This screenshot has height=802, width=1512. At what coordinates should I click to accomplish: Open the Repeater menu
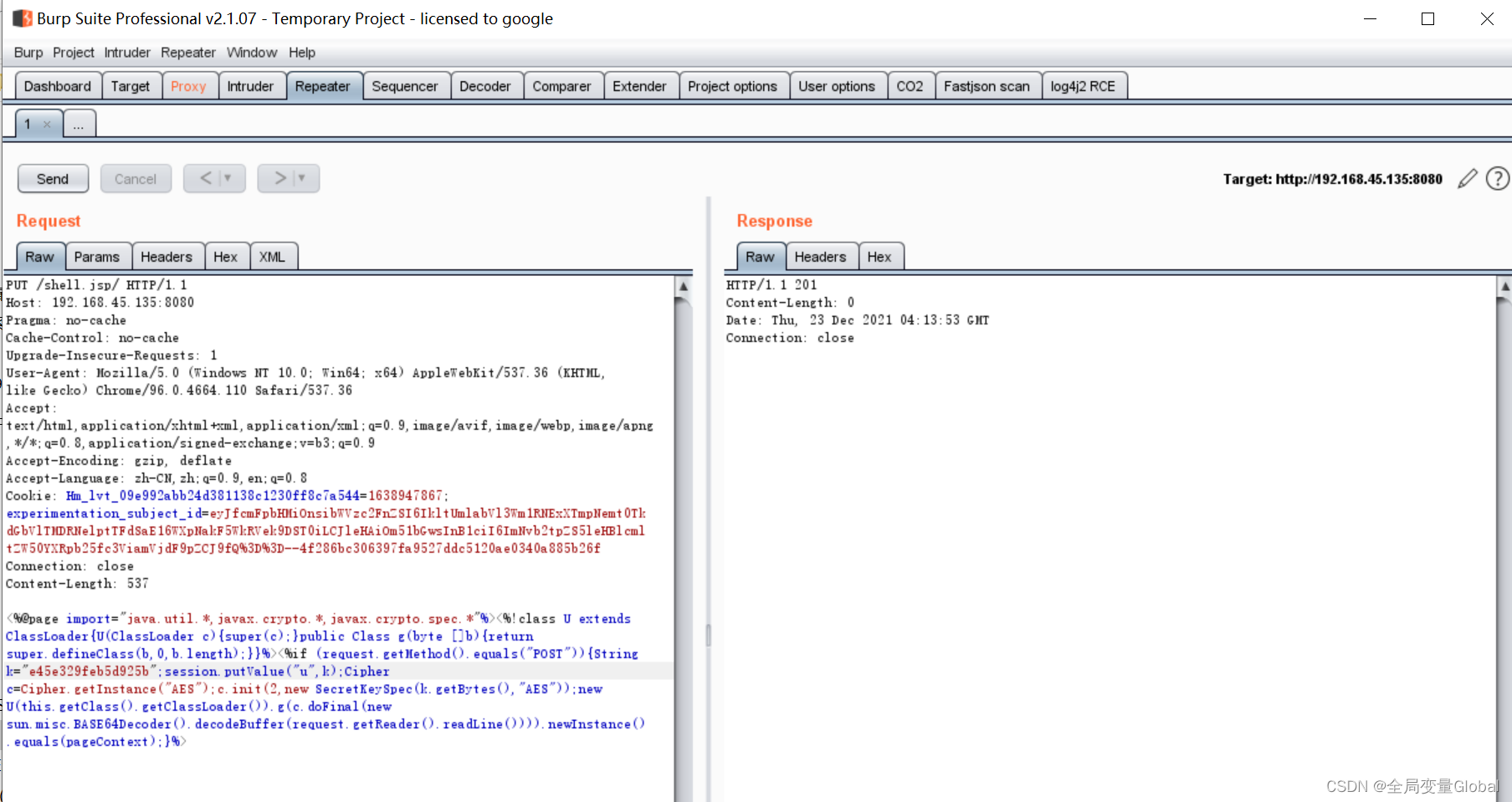(188, 53)
